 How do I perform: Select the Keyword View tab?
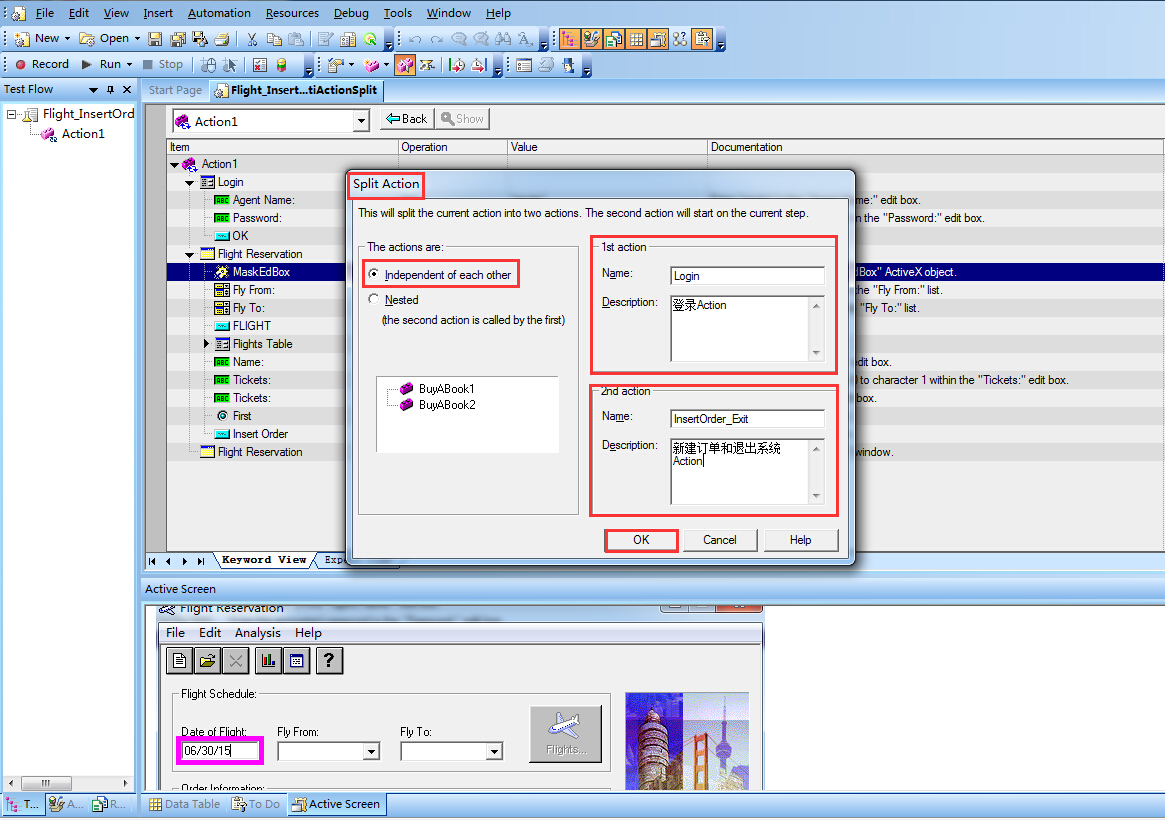click(264, 560)
